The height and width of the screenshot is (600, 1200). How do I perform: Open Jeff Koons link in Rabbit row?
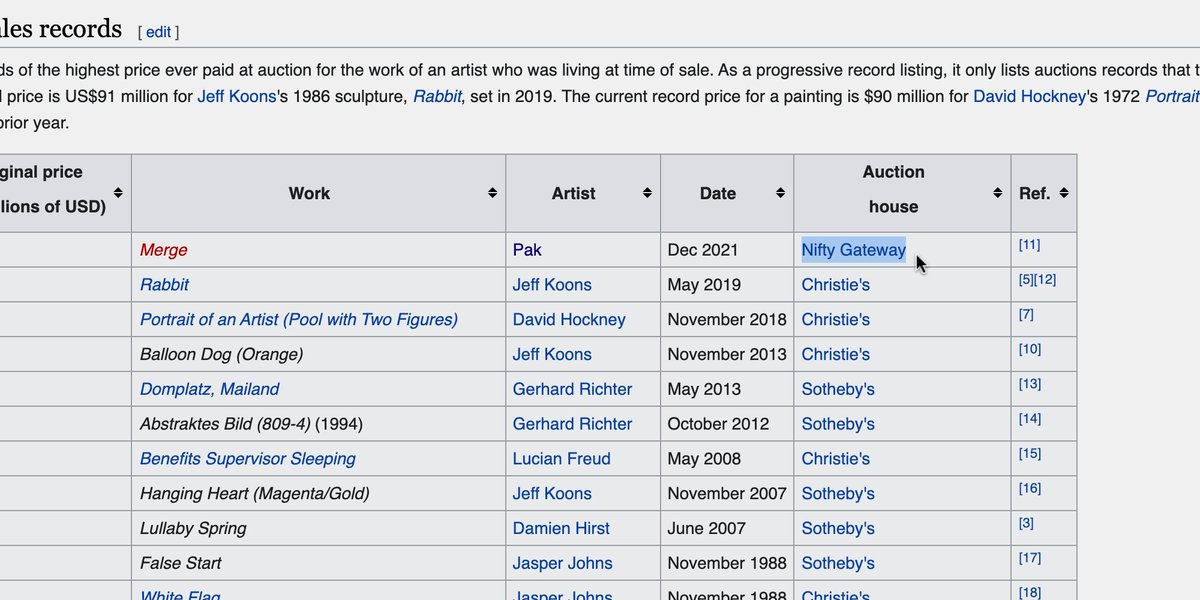[552, 285]
